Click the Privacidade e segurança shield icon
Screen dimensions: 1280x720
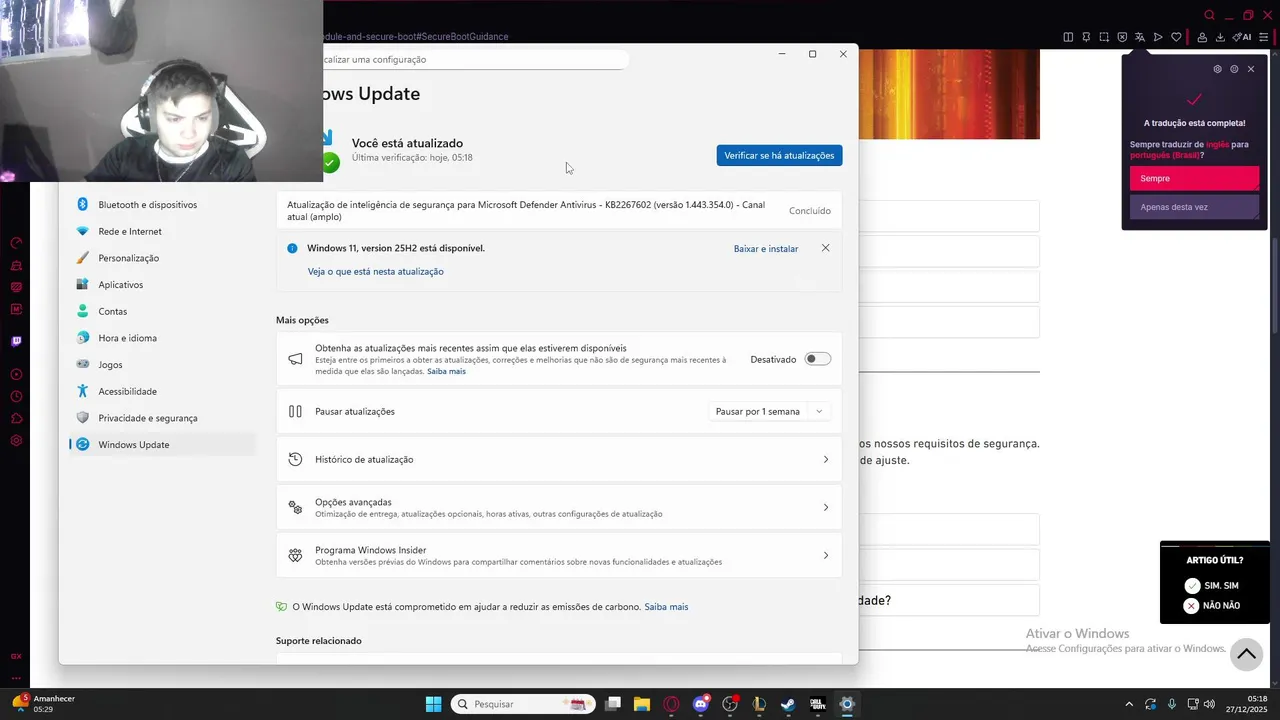(83, 418)
